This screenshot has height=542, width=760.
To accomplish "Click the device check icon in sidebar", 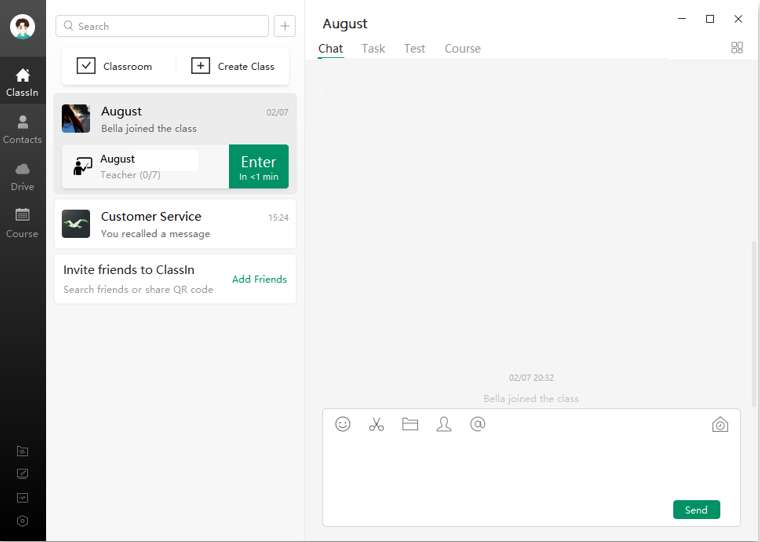I will coord(22,497).
